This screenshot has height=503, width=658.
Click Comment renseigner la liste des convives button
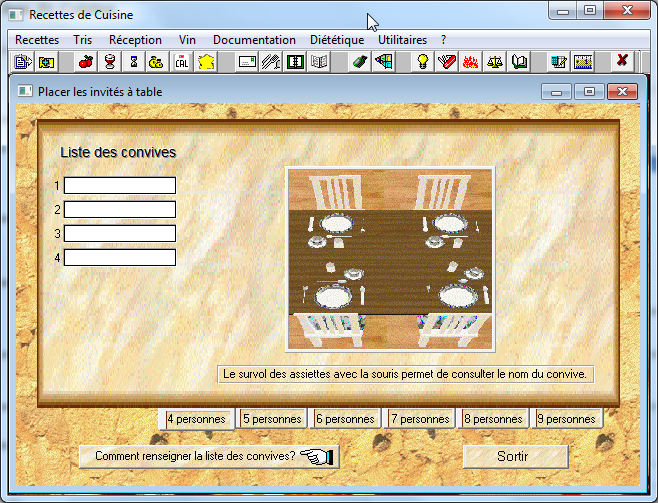click(209, 456)
